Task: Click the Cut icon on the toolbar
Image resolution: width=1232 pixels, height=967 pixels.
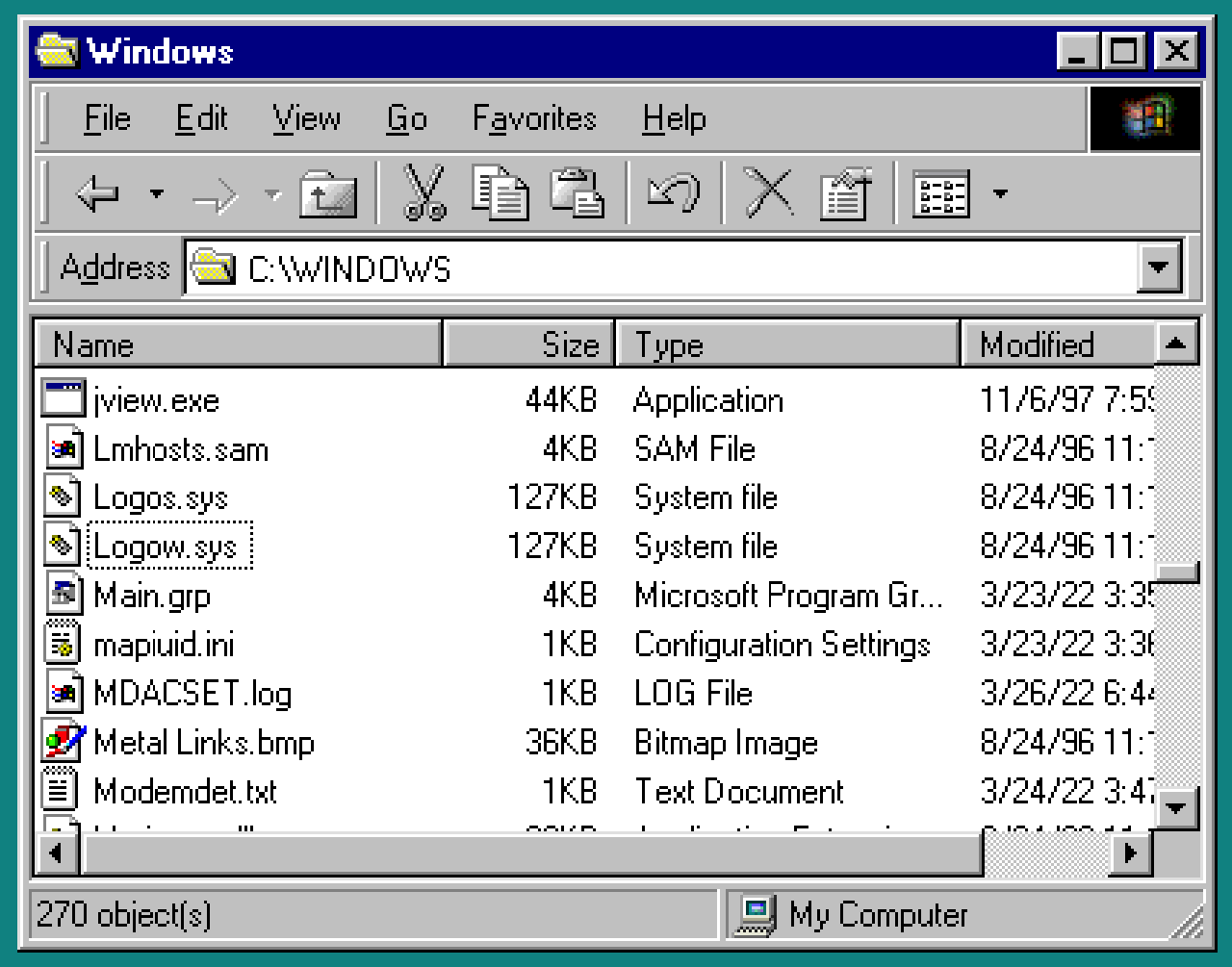Action: [x=423, y=192]
